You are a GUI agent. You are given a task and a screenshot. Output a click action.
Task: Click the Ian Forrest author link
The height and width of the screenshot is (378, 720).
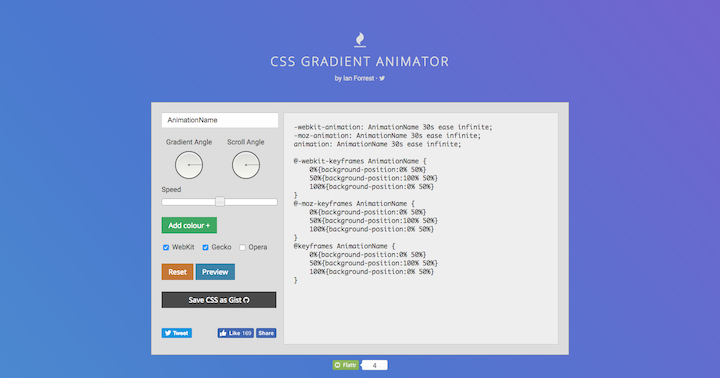pos(358,79)
